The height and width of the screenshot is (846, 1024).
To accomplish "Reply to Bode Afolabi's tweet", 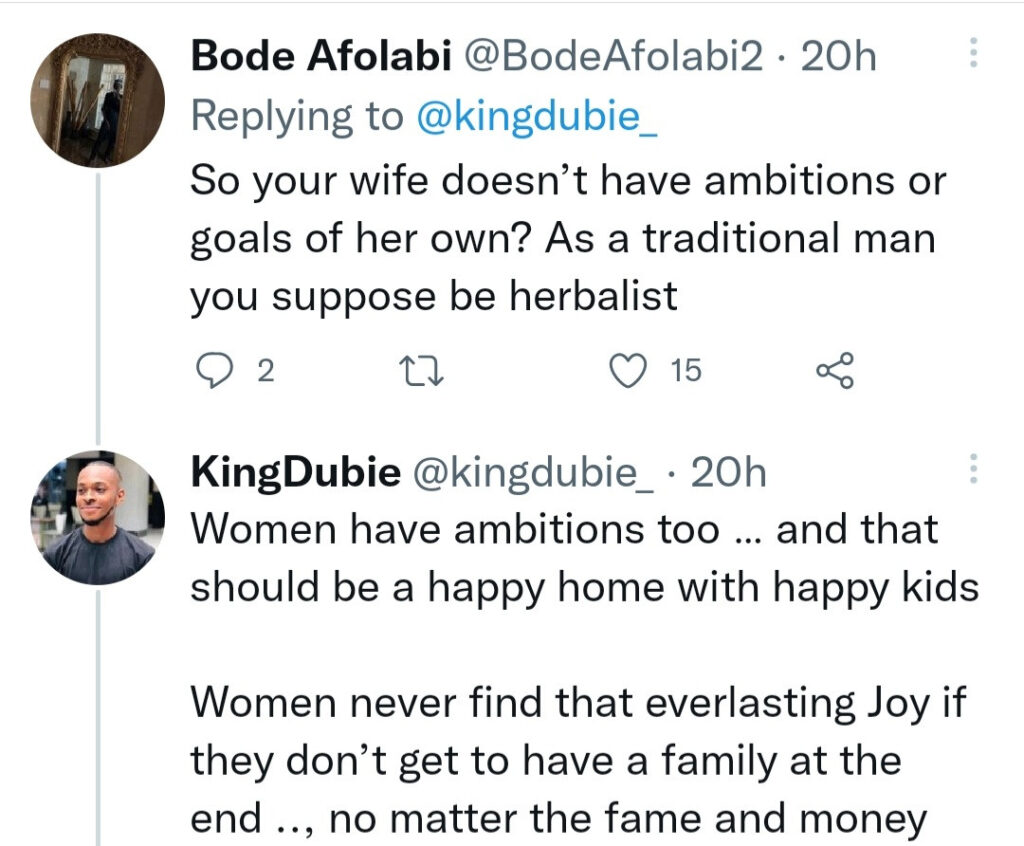I will pyautogui.click(x=211, y=372).
